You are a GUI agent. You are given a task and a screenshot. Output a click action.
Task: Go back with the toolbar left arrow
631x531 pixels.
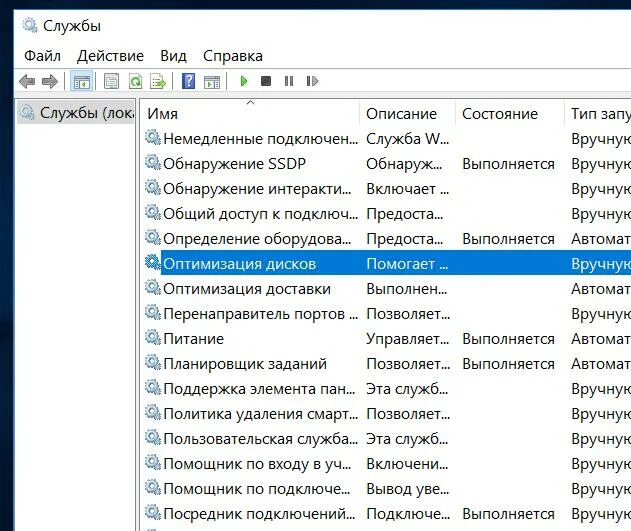(x=27, y=82)
